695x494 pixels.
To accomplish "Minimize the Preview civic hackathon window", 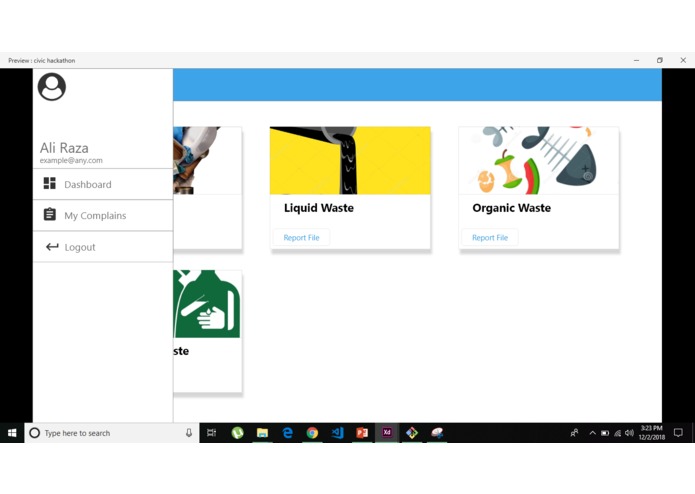I will pos(636,60).
